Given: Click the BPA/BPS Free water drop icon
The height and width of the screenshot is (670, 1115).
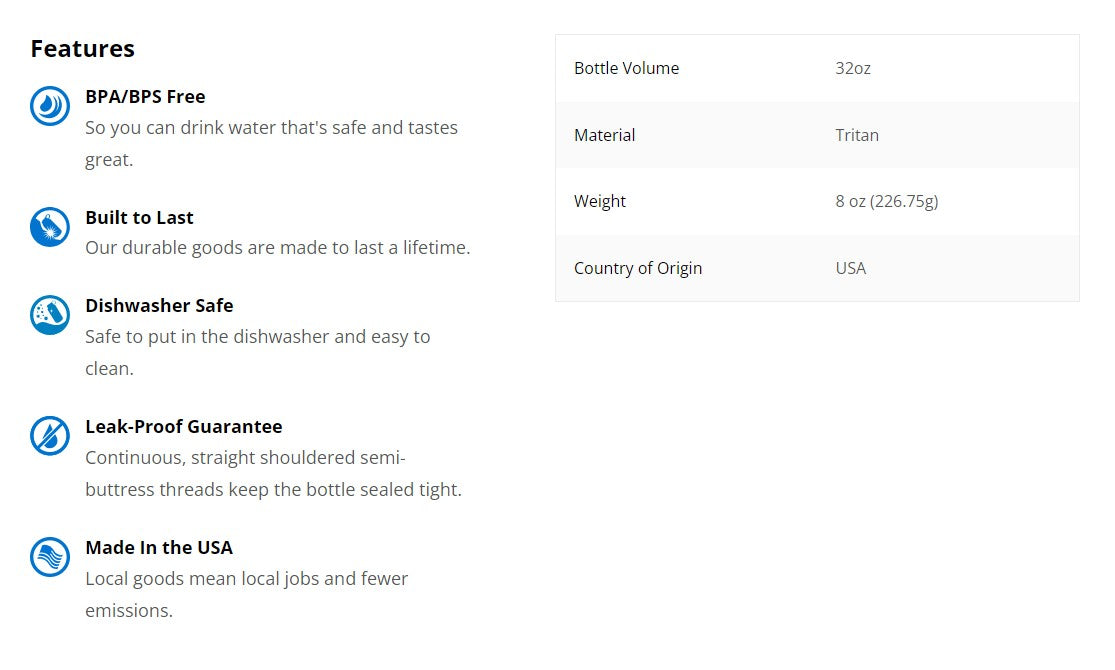Looking at the screenshot, I should [x=50, y=106].
